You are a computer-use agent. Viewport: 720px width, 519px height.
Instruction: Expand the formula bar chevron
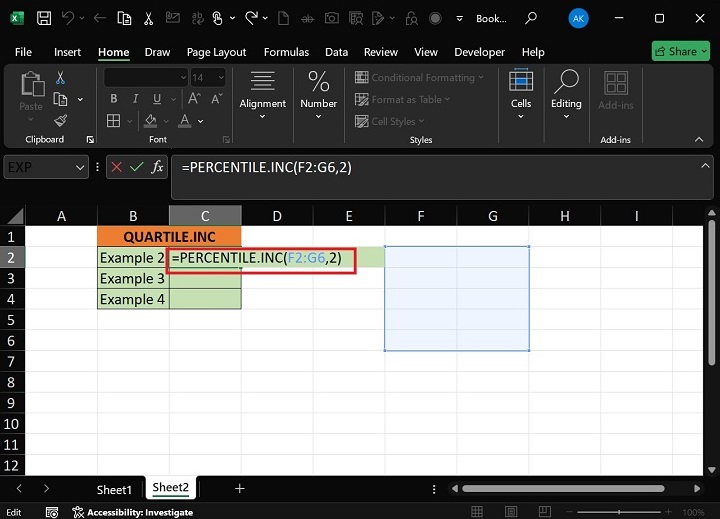(705, 166)
